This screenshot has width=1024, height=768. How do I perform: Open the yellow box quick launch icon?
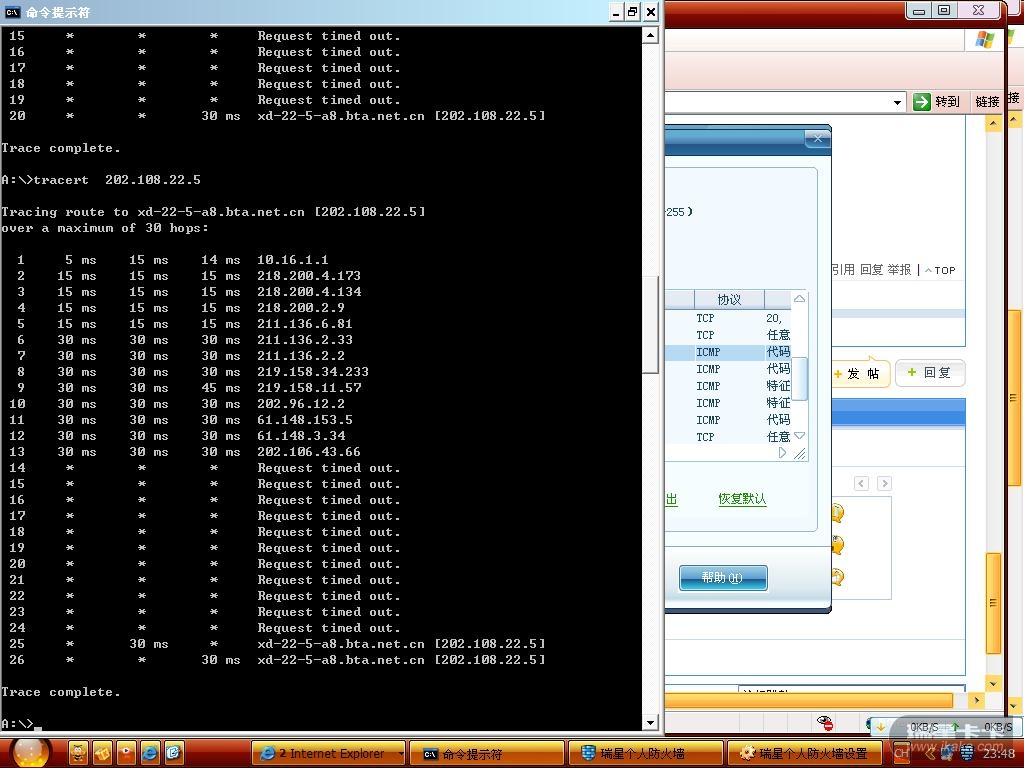[103, 753]
